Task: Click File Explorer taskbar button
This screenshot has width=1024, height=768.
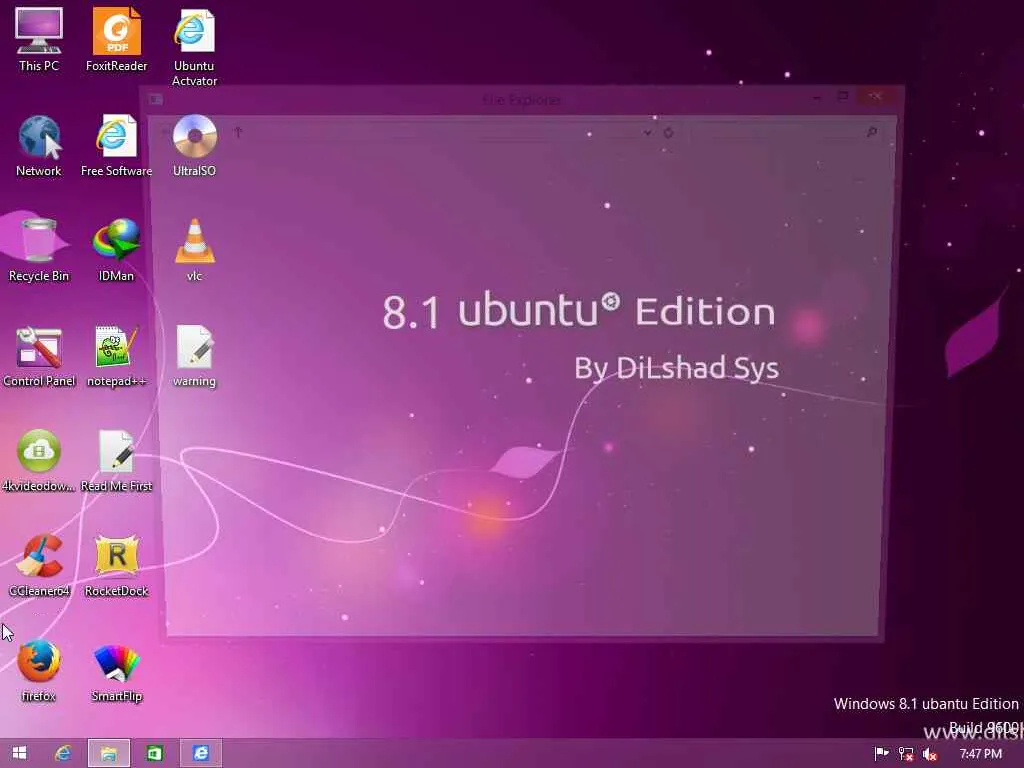Action: tap(109, 753)
